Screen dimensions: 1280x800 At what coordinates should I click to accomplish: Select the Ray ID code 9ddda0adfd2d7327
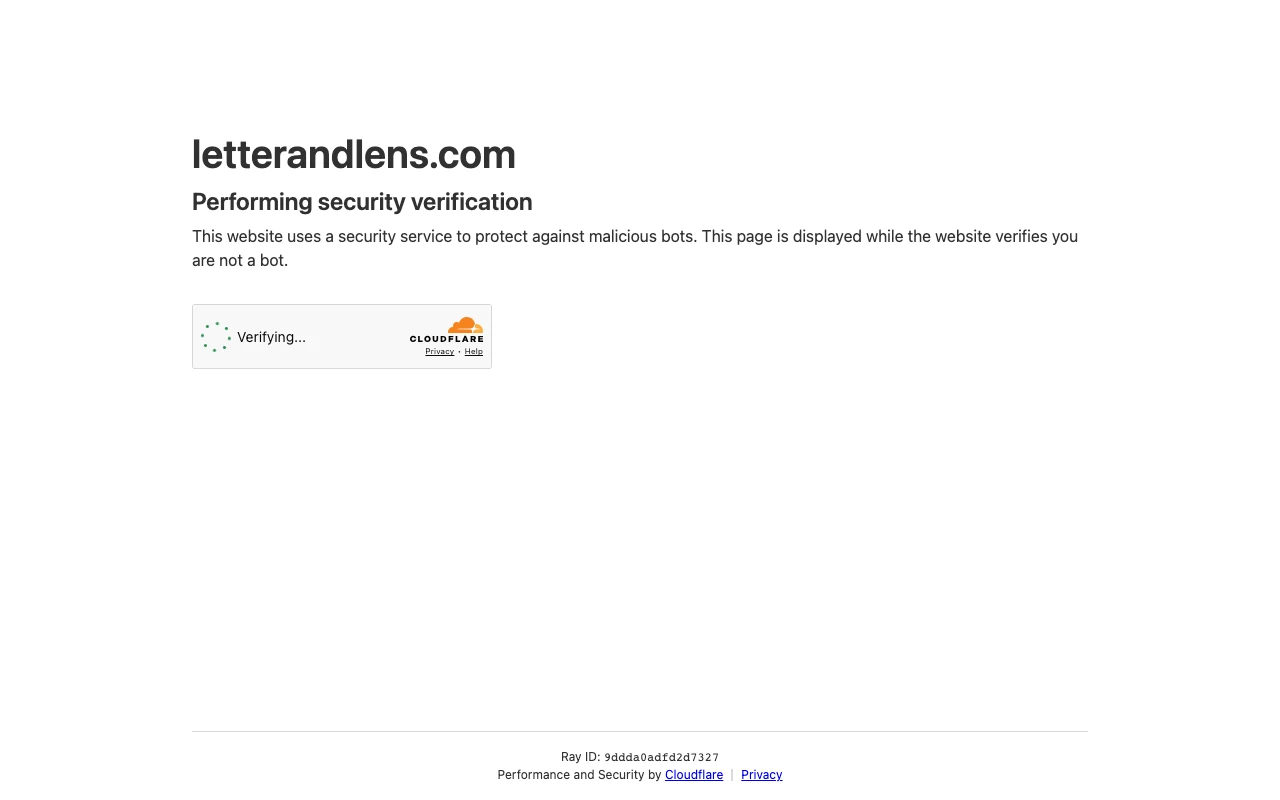(661, 758)
